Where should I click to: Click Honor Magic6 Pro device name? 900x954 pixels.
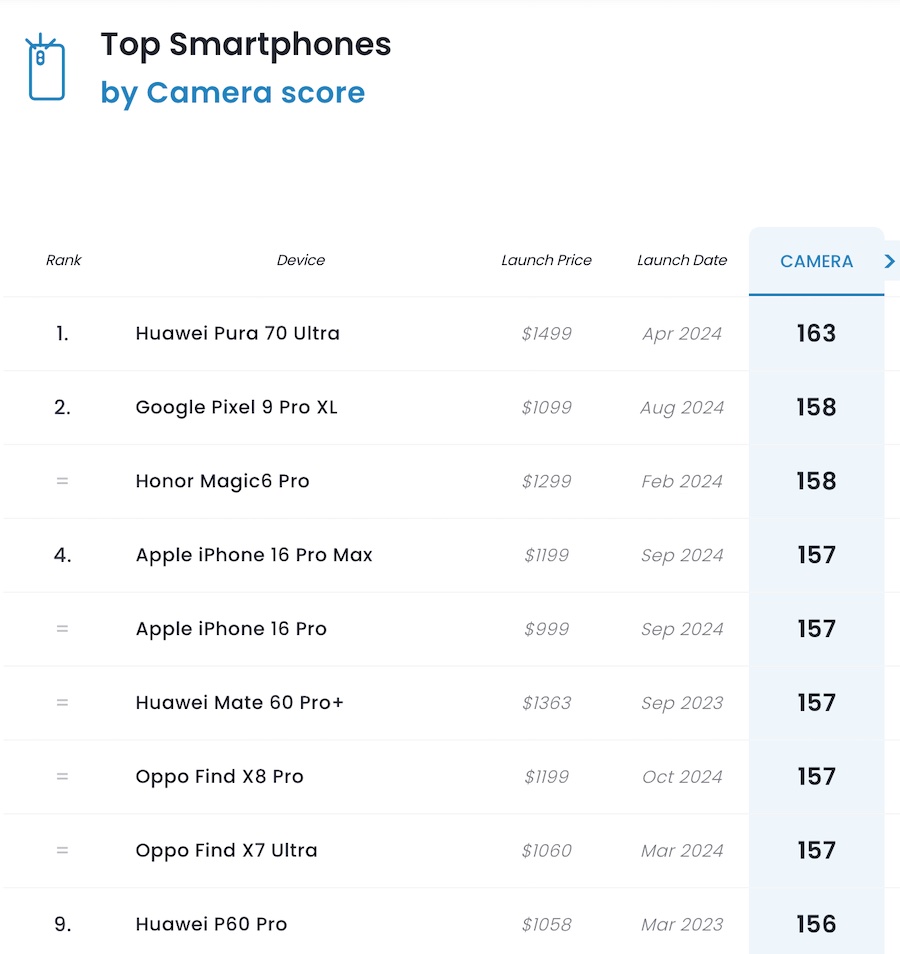click(x=223, y=482)
